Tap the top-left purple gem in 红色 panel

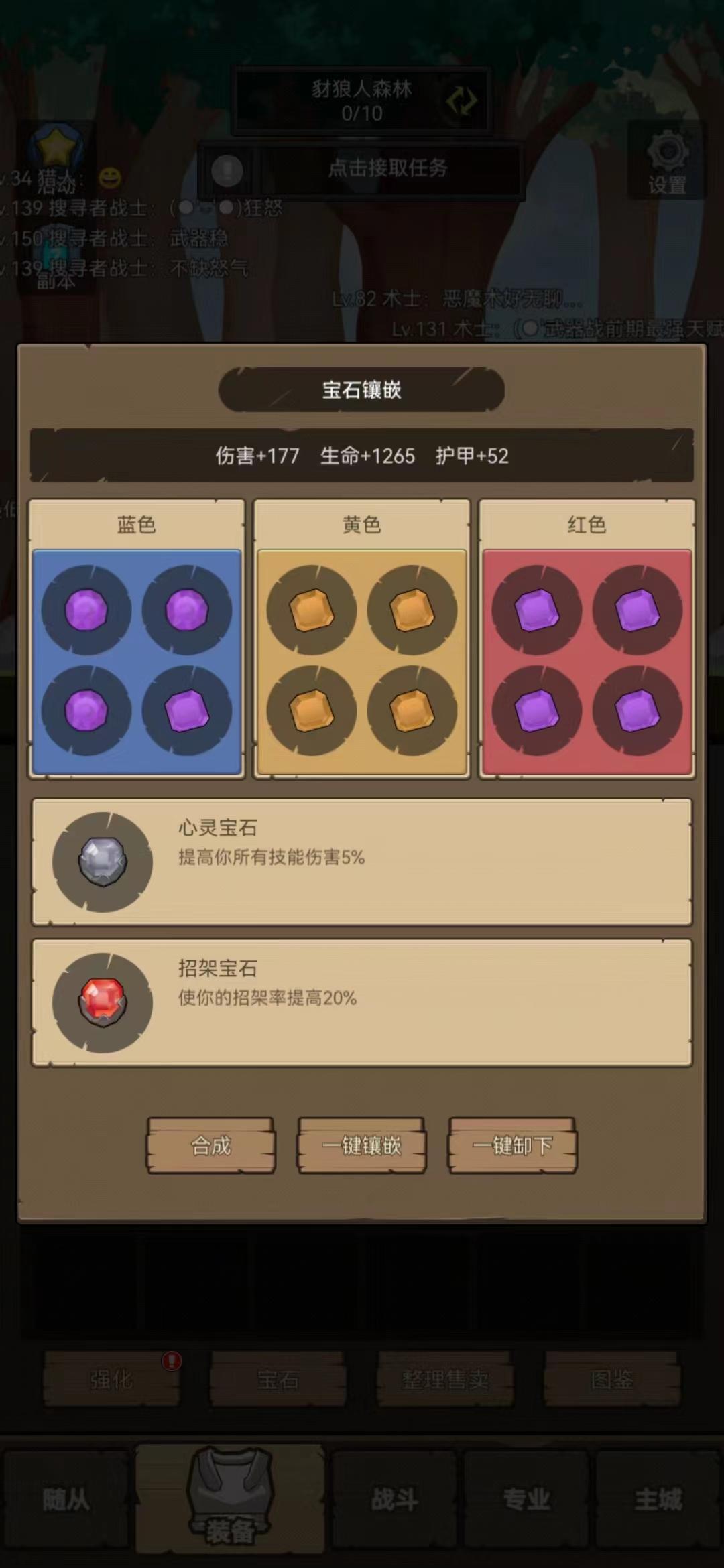coord(537,610)
